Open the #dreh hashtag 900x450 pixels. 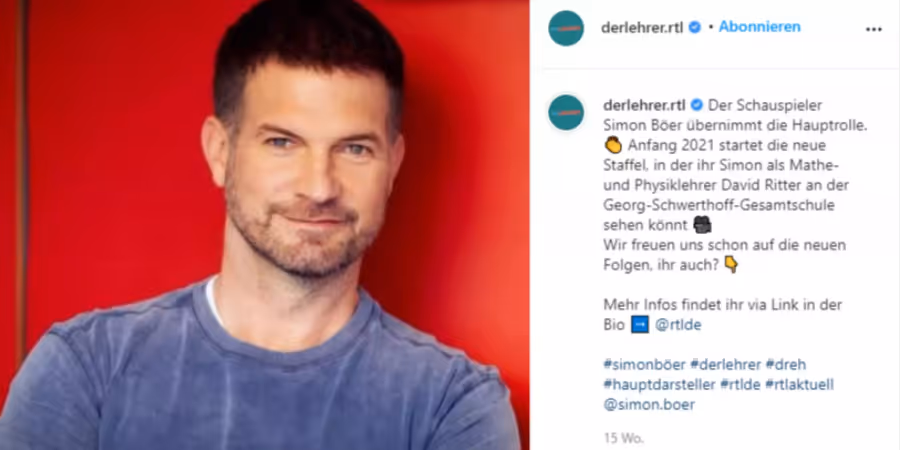click(x=786, y=364)
